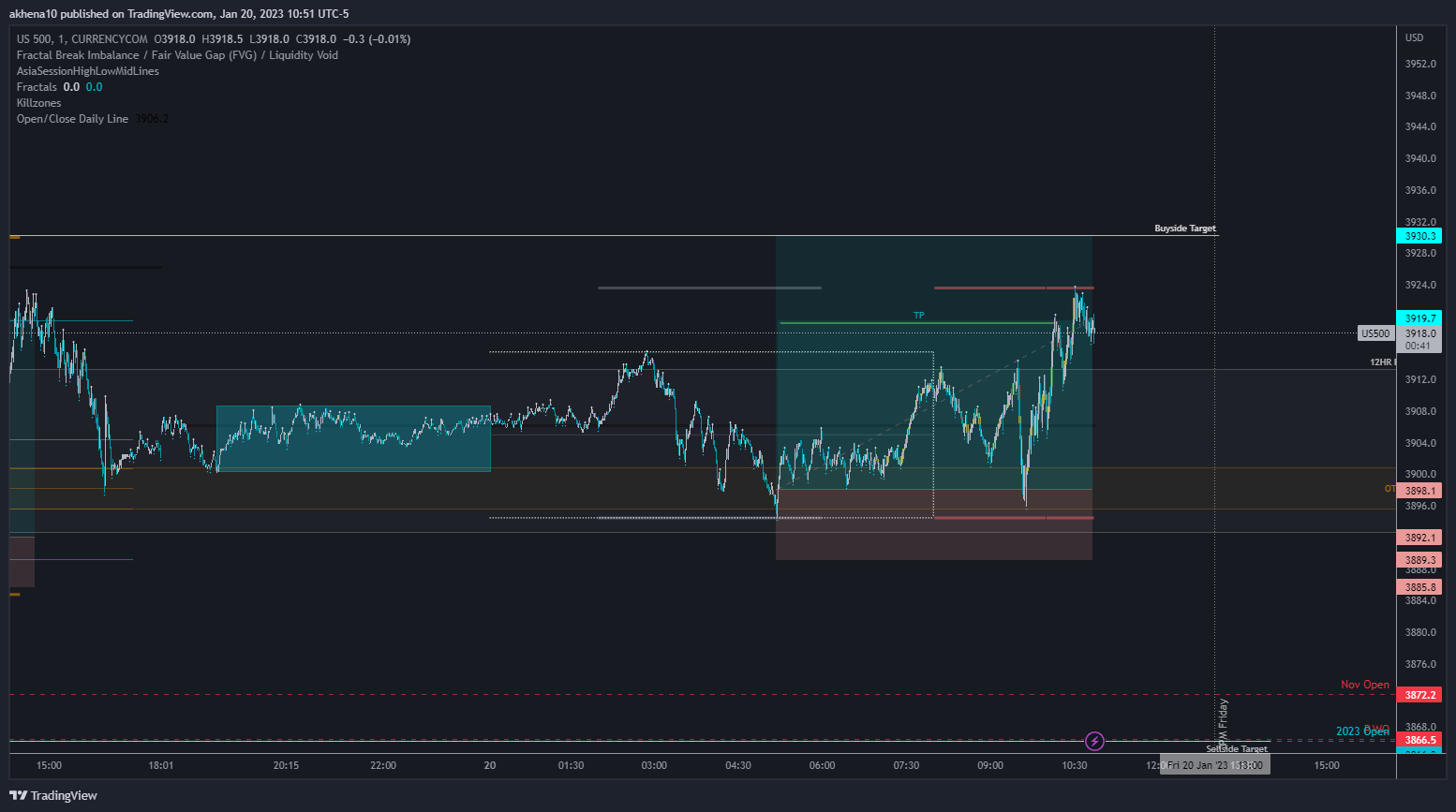Click the 03:00 time axis label
This screenshot has width=1456, height=812.
654,765
